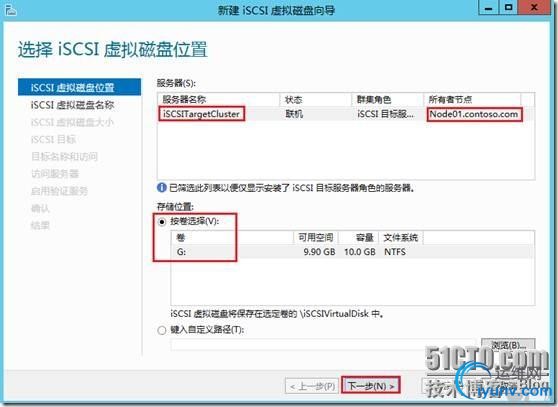The image size is (558, 407).
Task: Sort by 状态 column header
Action: click(x=316, y=100)
